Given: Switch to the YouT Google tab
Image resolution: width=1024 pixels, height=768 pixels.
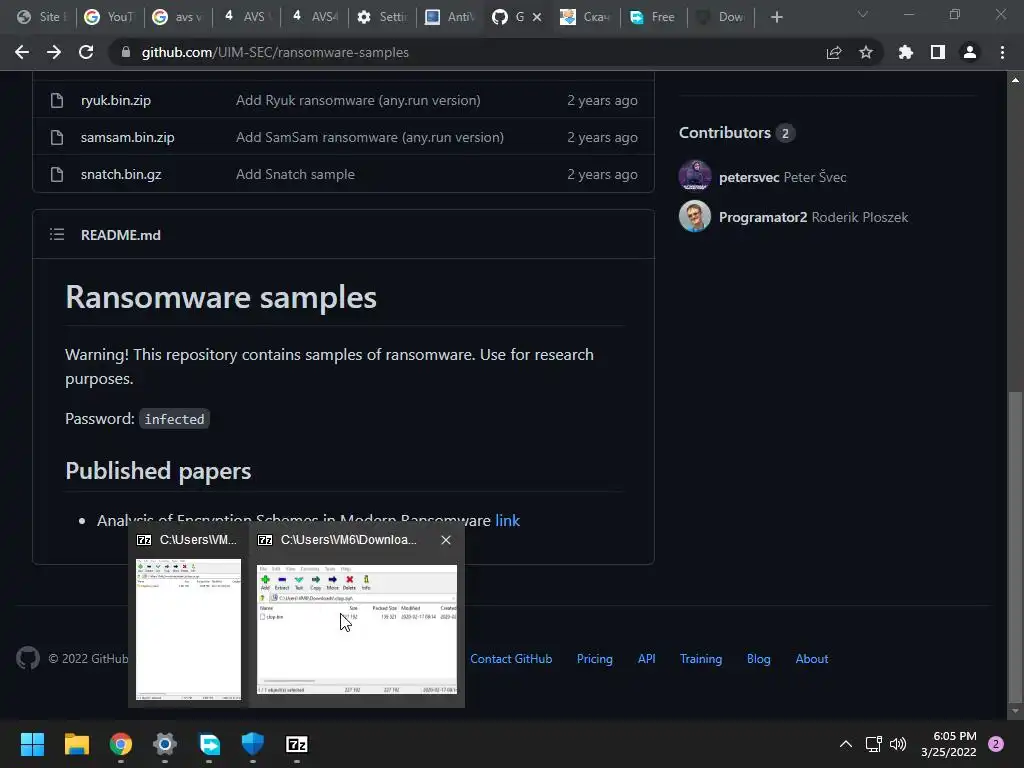Looking at the screenshot, I should tap(110, 17).
